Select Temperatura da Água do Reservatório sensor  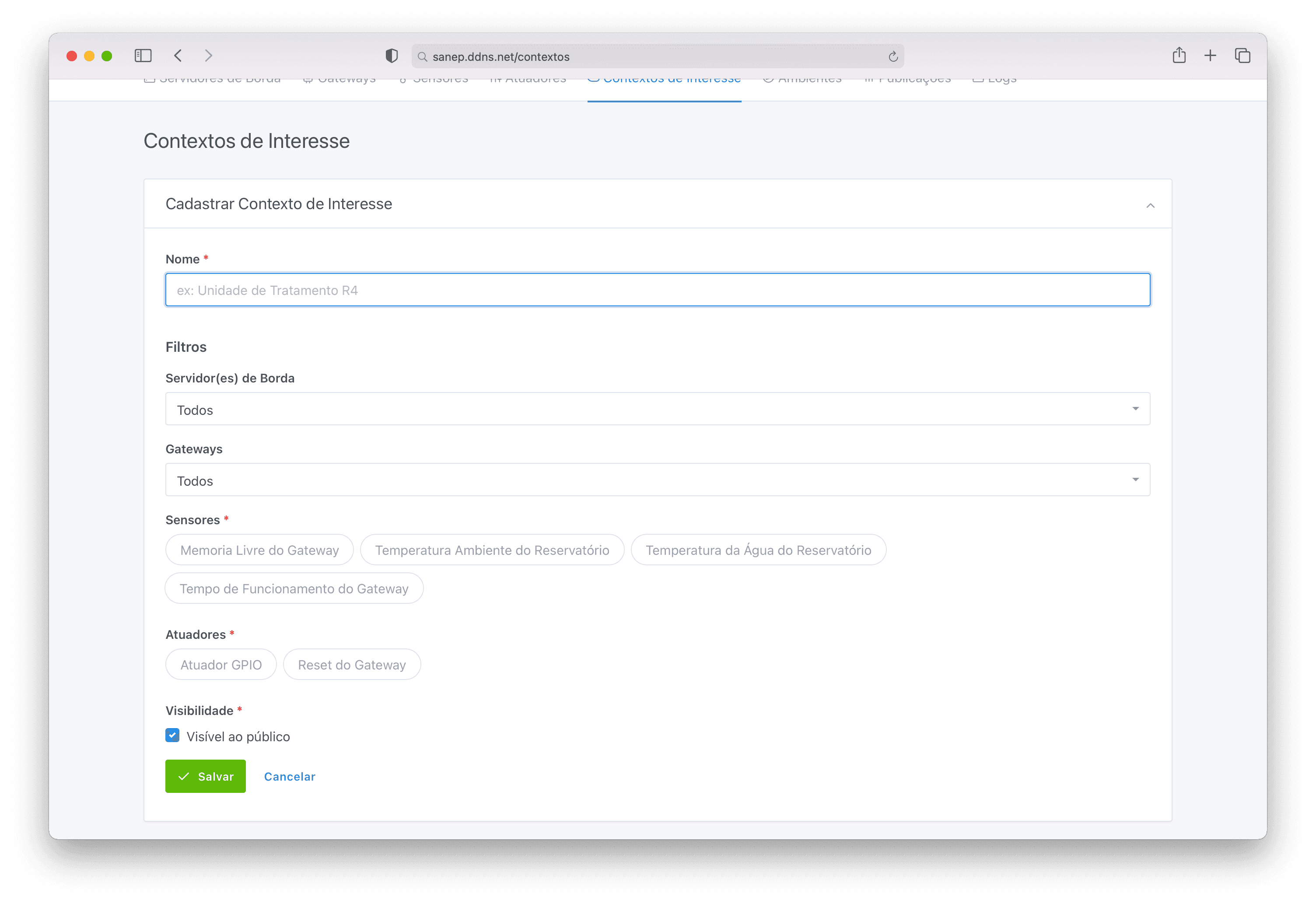(x=758, y=550)
